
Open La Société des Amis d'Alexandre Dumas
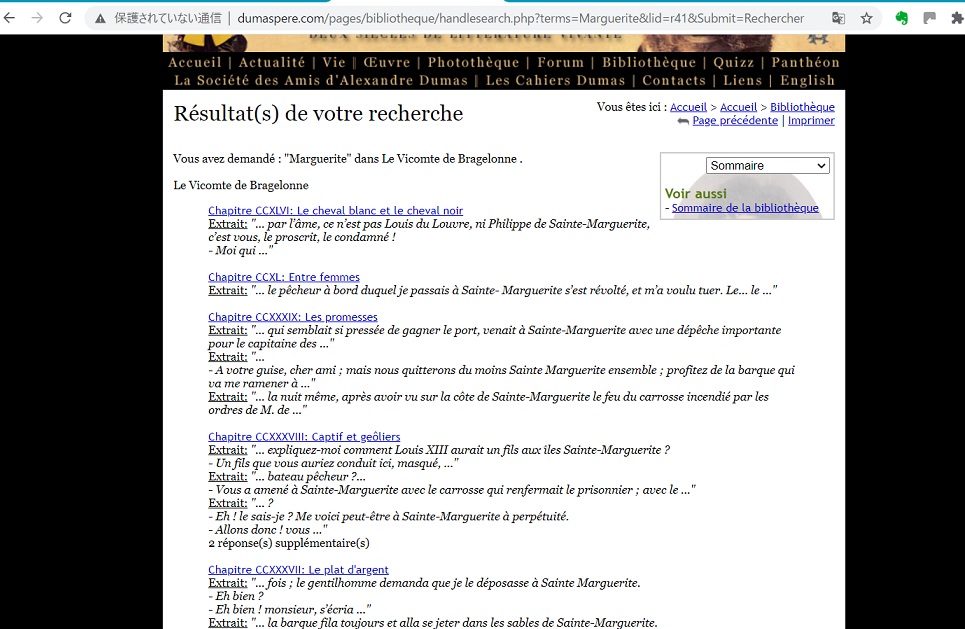(321, 81)
